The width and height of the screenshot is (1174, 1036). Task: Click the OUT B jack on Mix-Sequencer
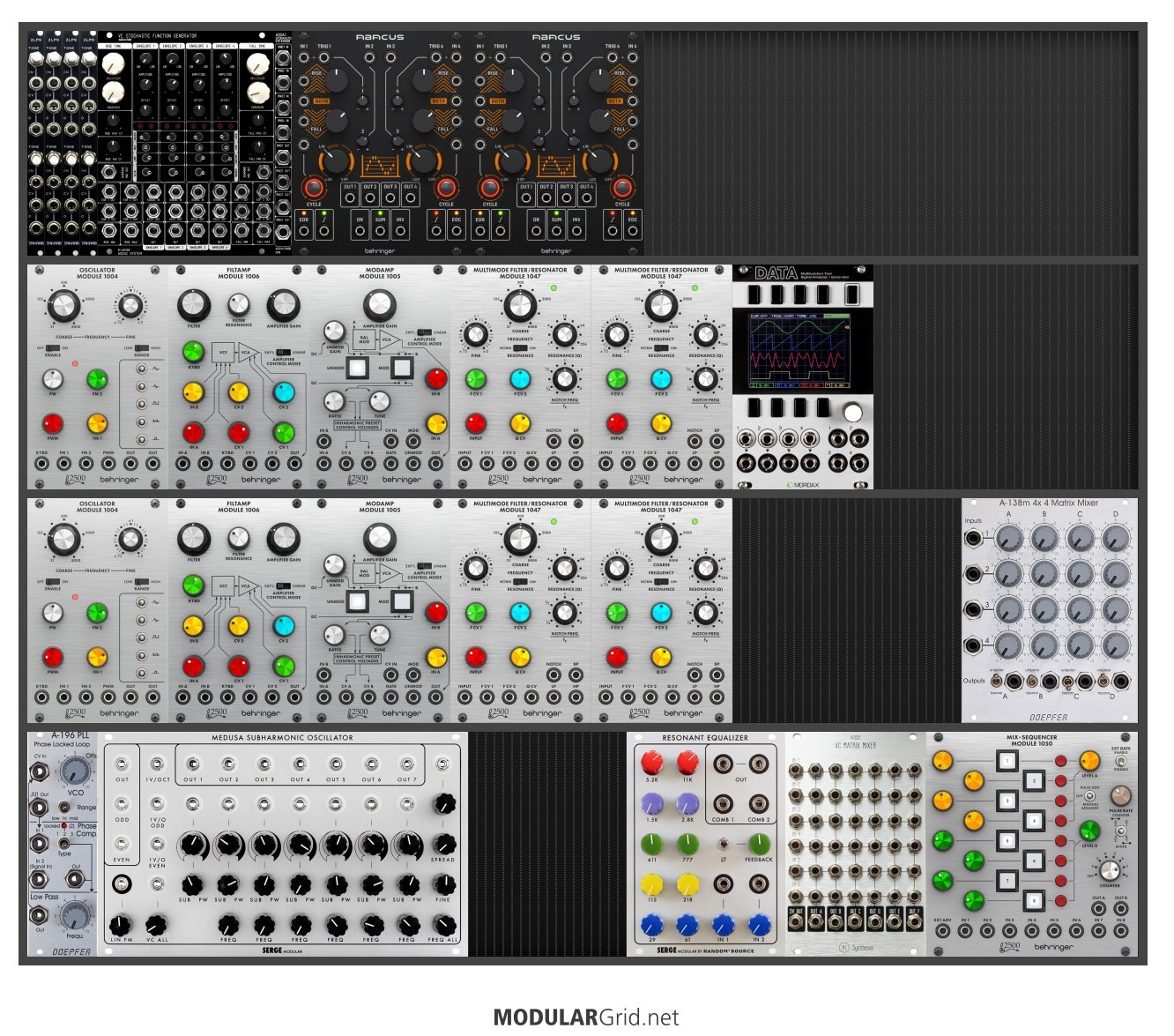click(x=1120, y=909)
